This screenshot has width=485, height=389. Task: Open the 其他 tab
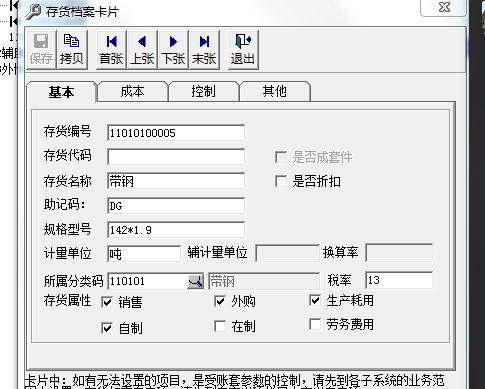[275, 92]
